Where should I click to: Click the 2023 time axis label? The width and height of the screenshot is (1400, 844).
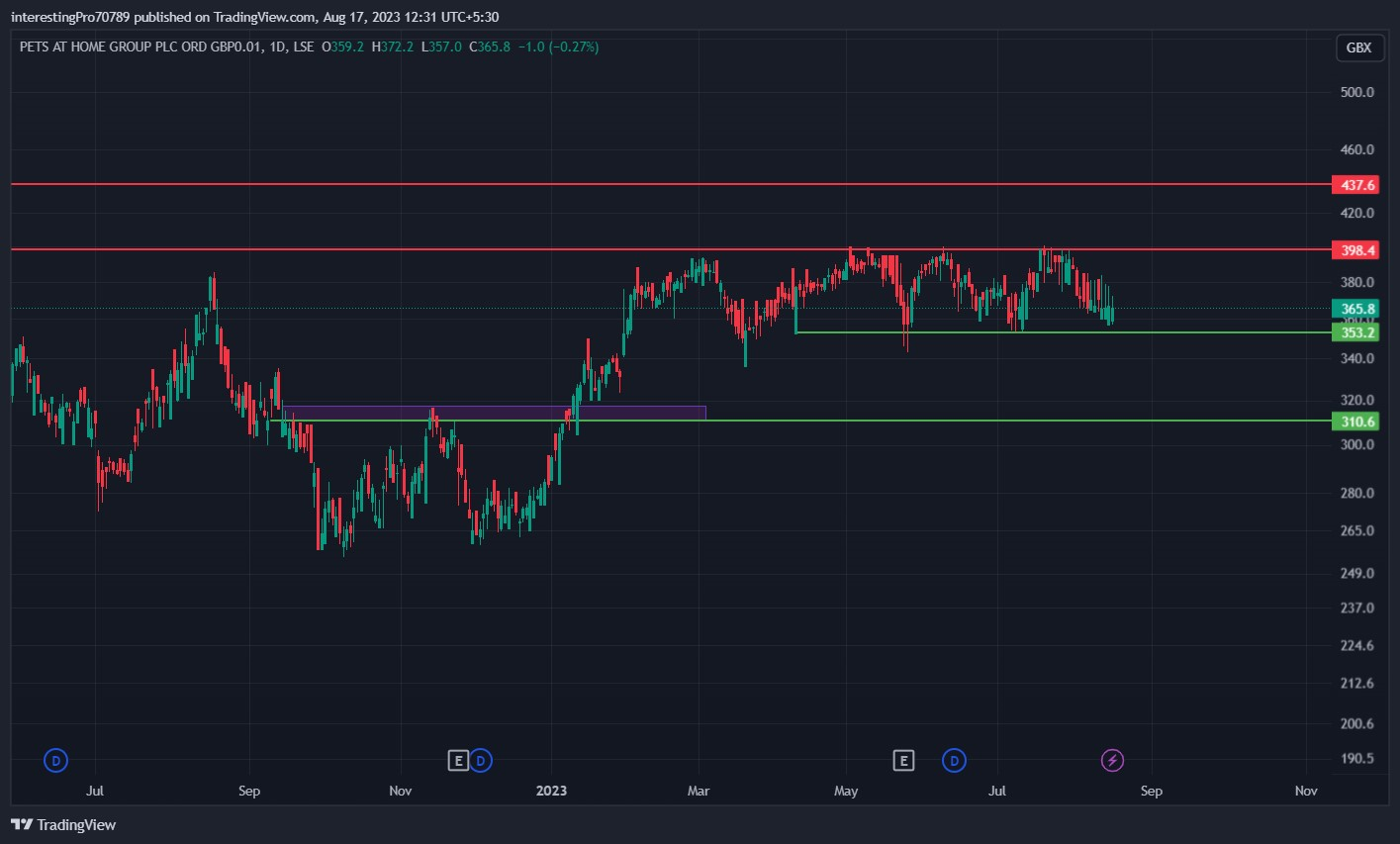point(551,791)
